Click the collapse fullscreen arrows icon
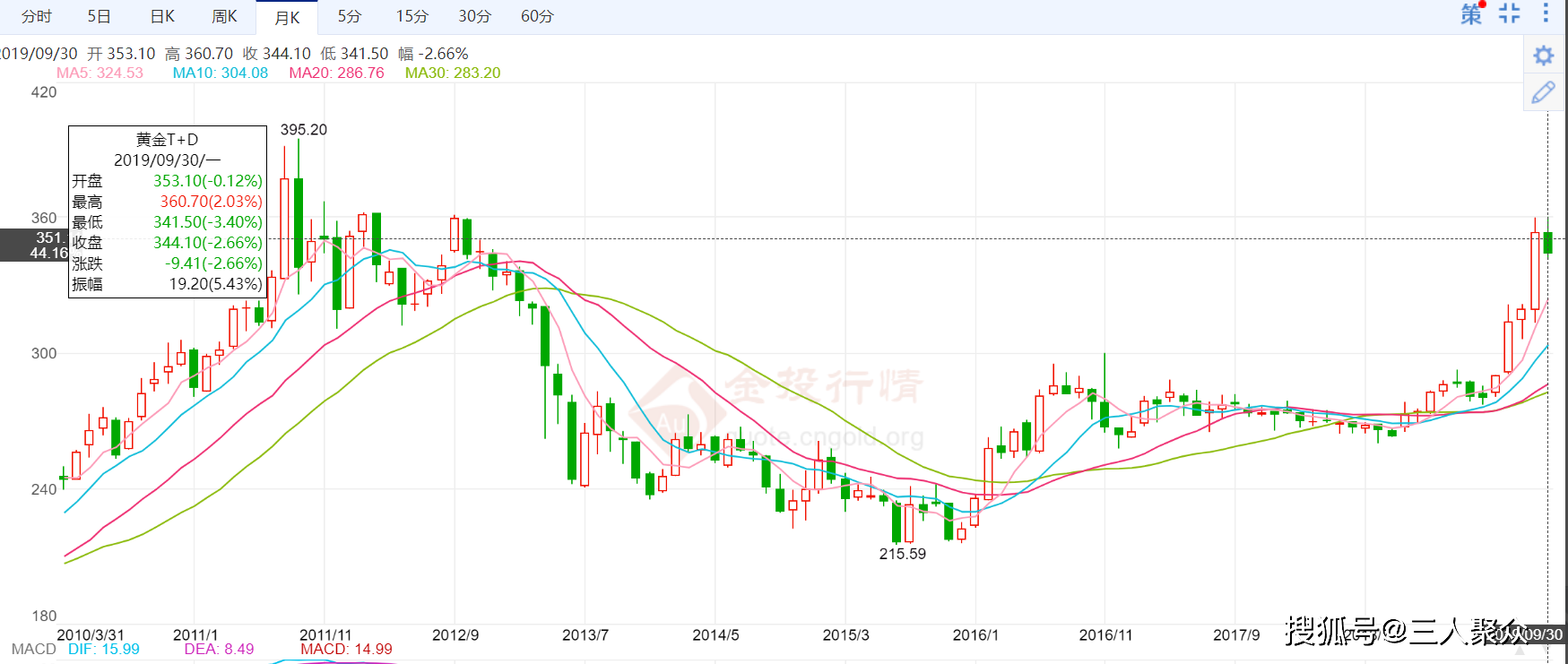The height and width of the screenshot is (664, 1568). (1510, 13)
